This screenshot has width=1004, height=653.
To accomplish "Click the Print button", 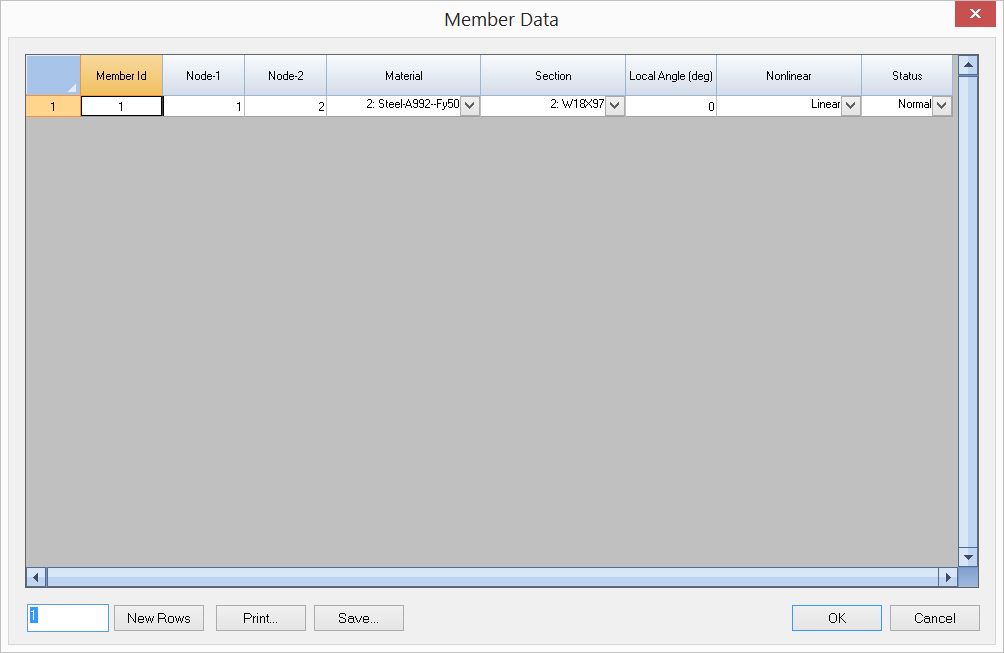I will [260, 617].
